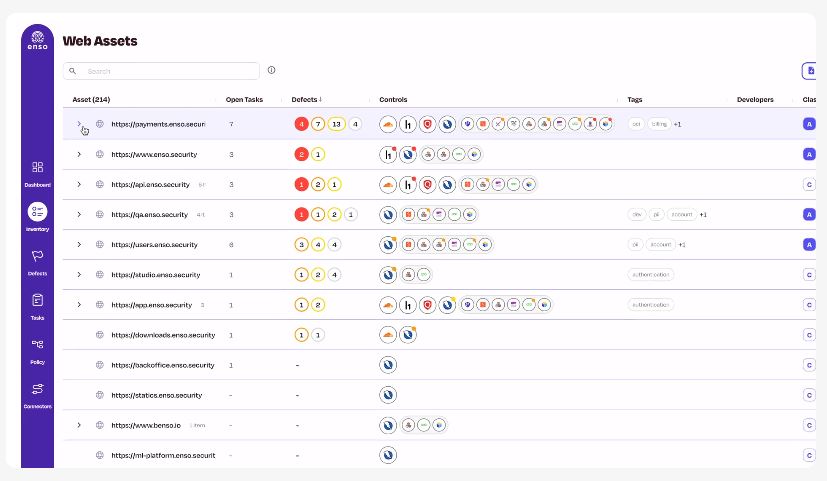Expand the qa.enso.security asset row

point(79,214)
